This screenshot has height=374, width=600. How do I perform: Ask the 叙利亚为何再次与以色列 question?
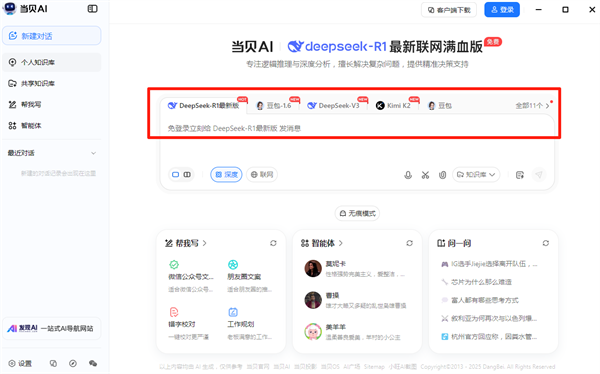click(x=489, y=318)
